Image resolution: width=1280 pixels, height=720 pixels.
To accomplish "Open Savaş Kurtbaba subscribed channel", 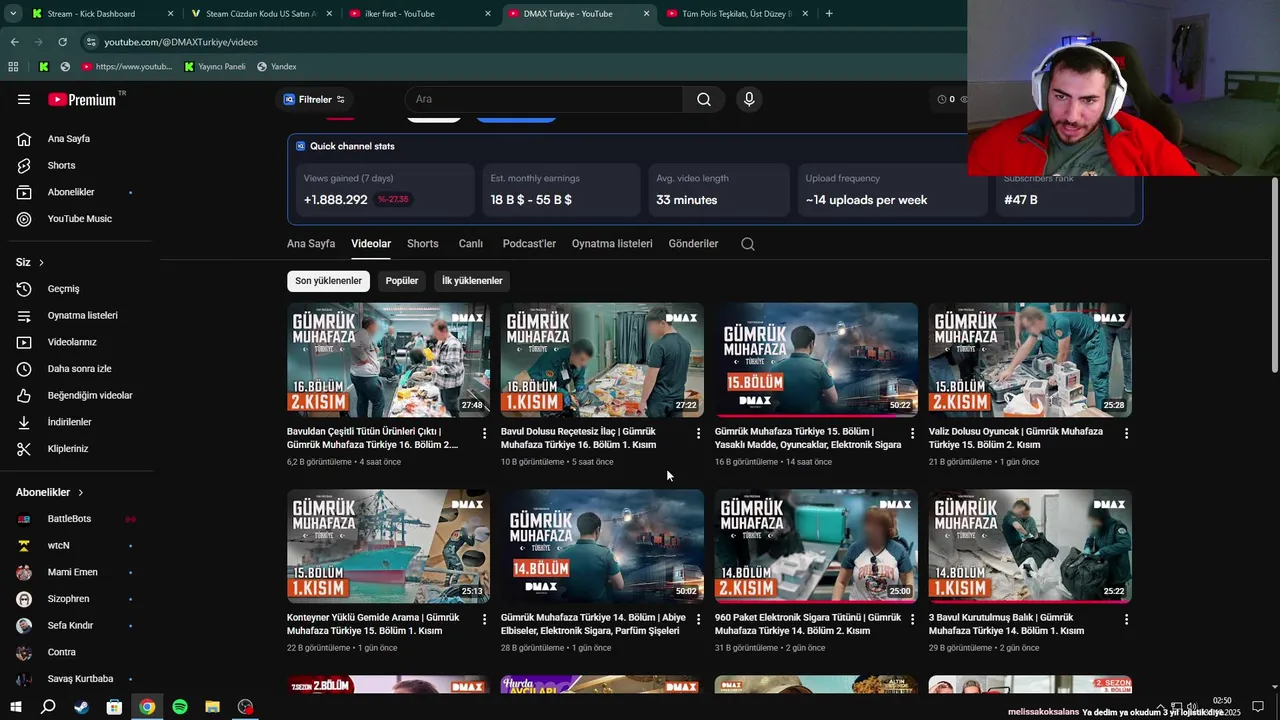I will coord(78,679).
